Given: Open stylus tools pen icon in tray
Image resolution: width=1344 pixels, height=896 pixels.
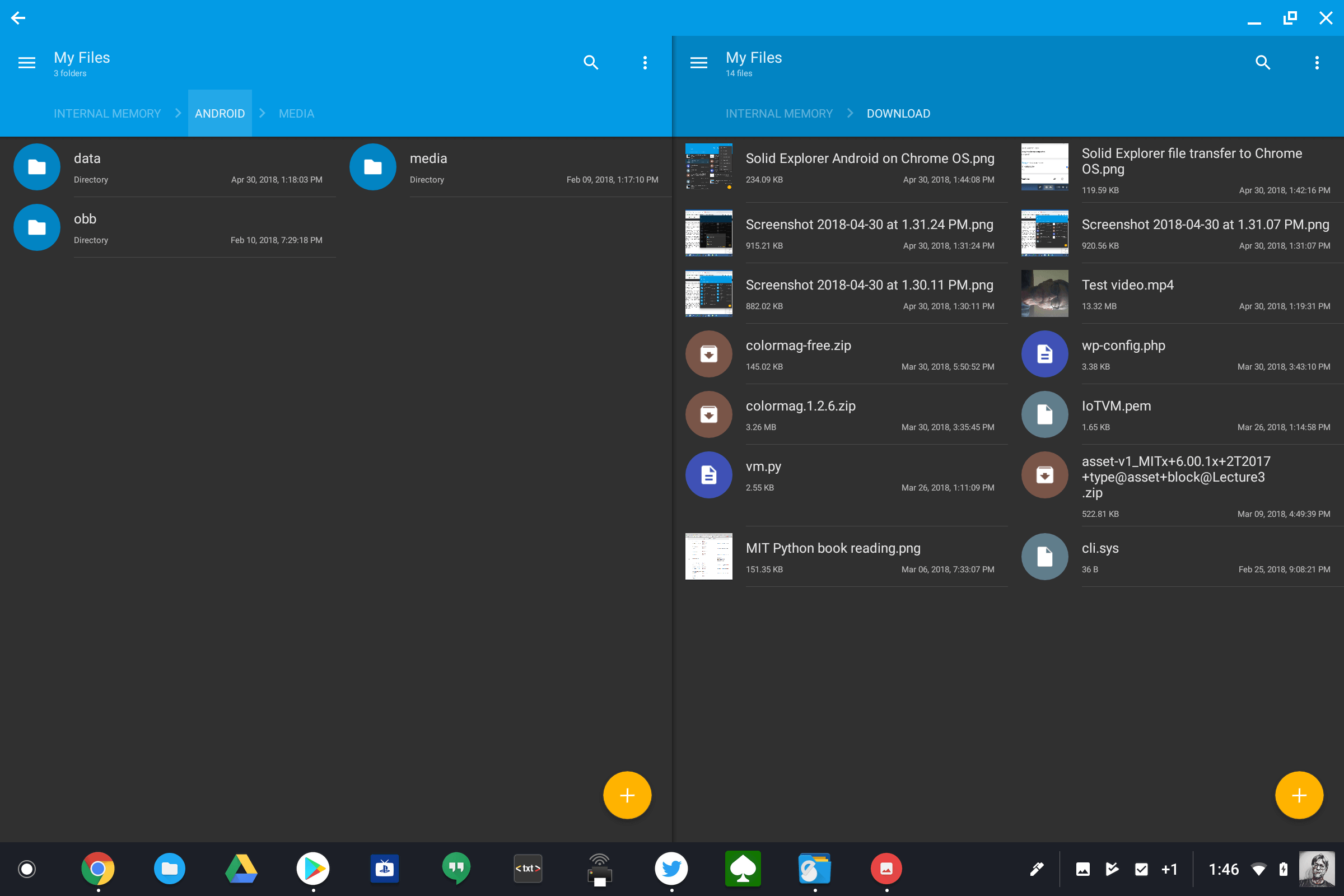Looking at the screenshot, I should click(x=1037, y=869).
